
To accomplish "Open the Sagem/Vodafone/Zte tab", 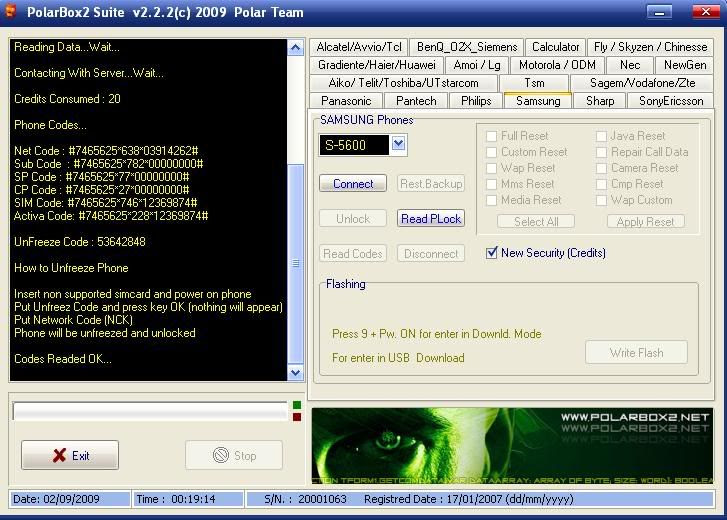I will (643, 83).
